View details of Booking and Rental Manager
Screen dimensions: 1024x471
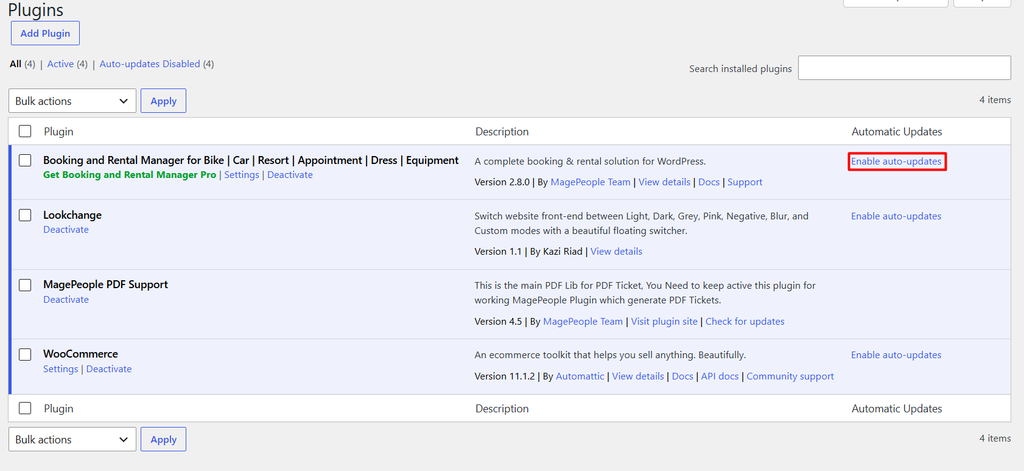click(664, 182)
